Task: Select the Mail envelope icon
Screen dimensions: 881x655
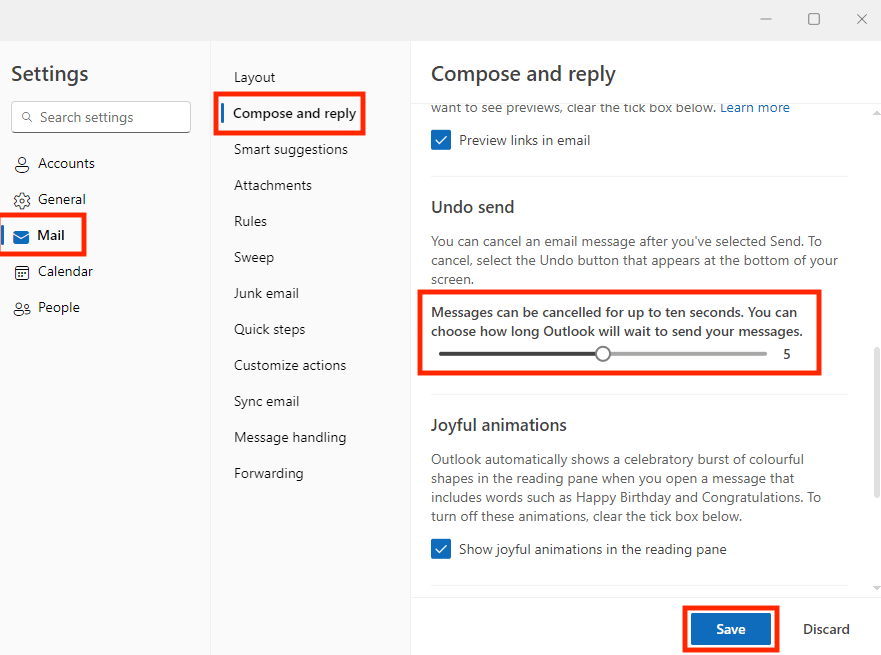Action: pyautogui.click(x=22, y=235)
